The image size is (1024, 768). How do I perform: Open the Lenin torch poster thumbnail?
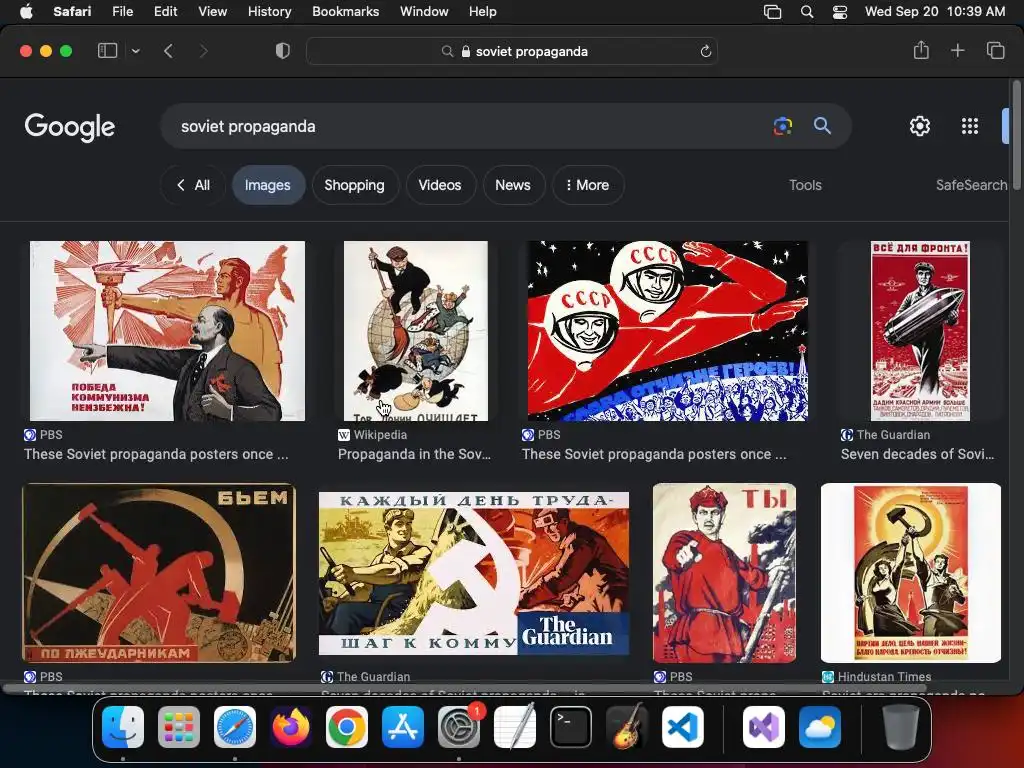pos(167,331)
